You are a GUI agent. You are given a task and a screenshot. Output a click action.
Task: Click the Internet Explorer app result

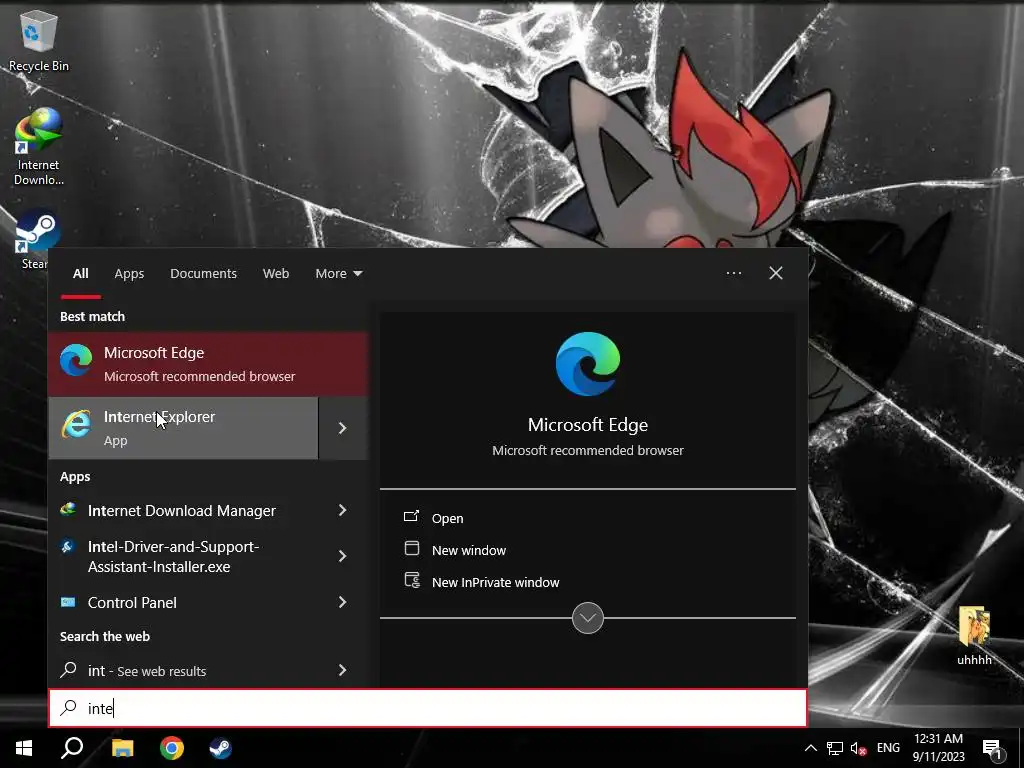point(184,428)
